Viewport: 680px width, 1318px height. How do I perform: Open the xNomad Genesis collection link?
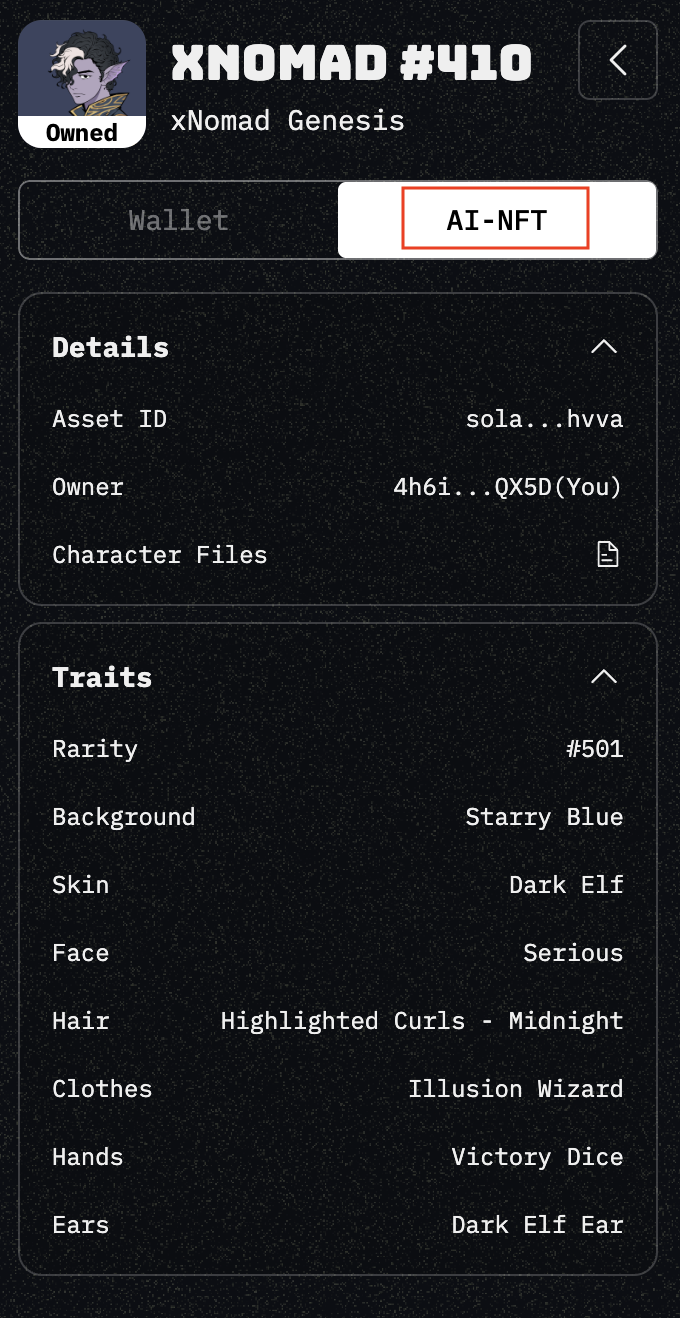287,121
